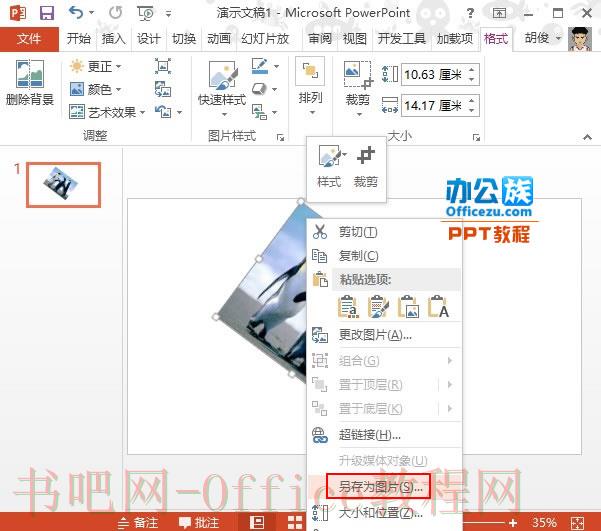Open the 颜色 color dropdown
This screenshot has width=601, height=531.
pyautogui.click(x=95, y=90)
